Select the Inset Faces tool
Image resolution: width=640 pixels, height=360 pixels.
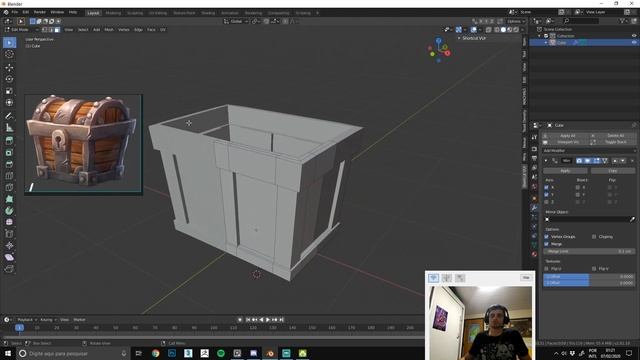pyautogui.click(x=9, y=153)
